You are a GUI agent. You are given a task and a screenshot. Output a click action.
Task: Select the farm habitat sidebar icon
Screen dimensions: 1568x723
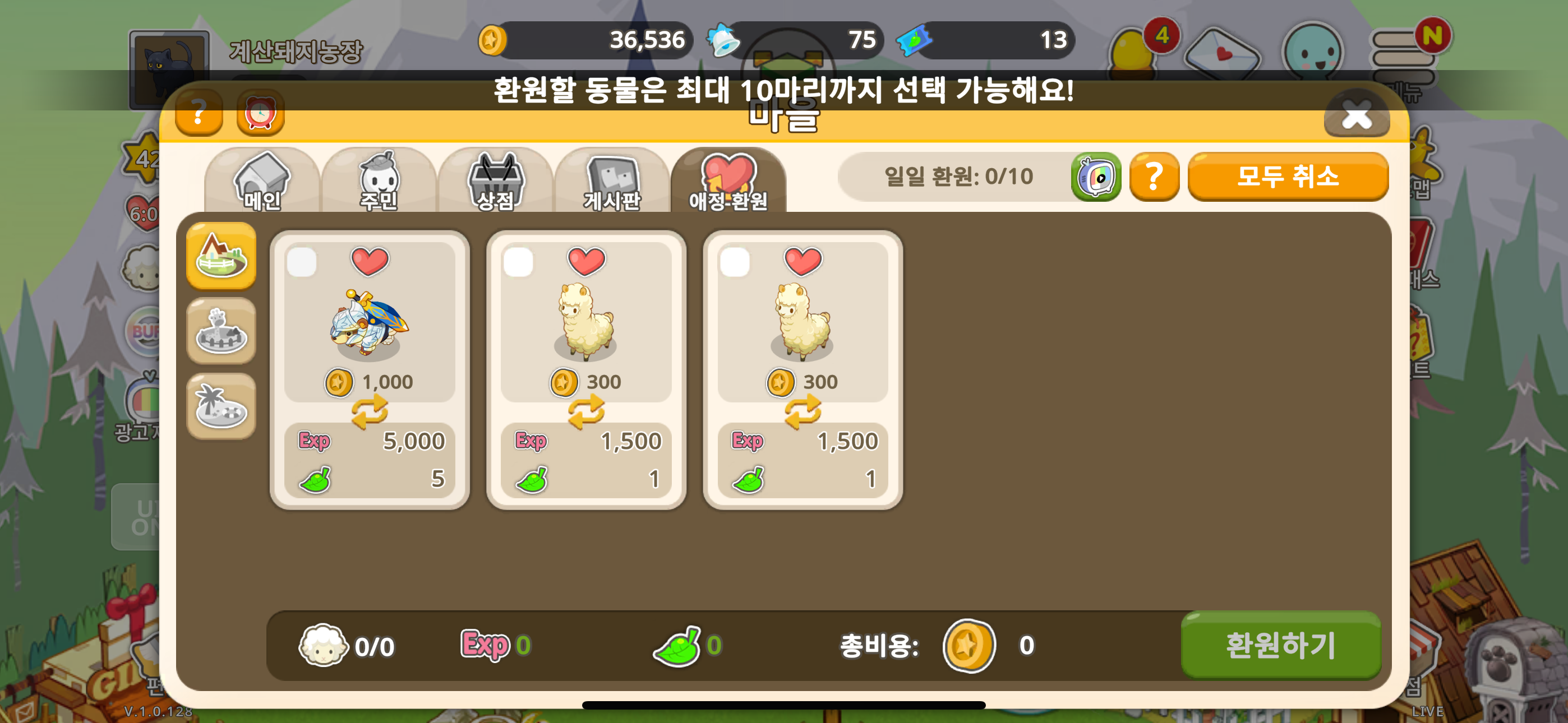pos(221,256)
